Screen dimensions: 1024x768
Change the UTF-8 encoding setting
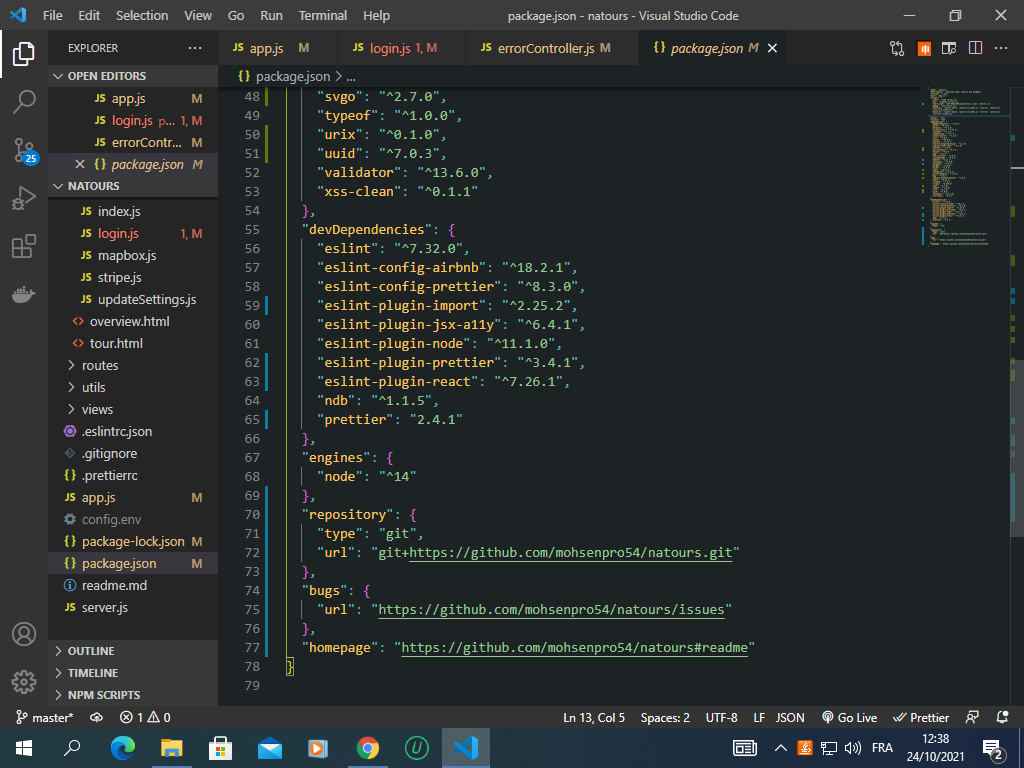click(722, 718)
